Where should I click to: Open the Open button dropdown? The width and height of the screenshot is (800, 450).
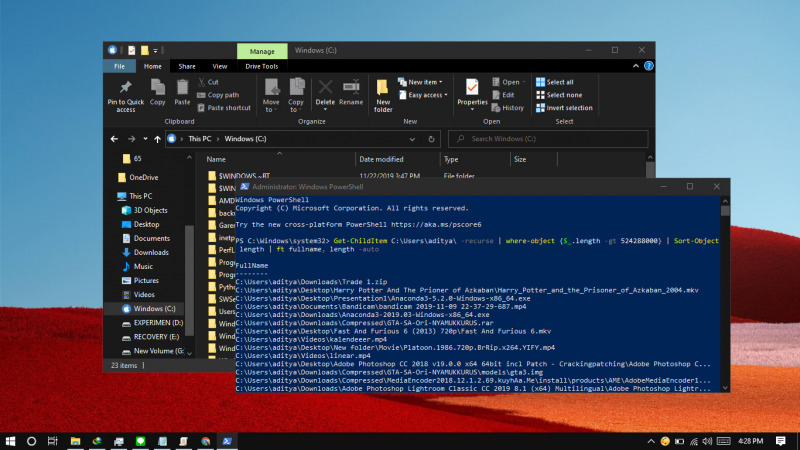(524, 82)
